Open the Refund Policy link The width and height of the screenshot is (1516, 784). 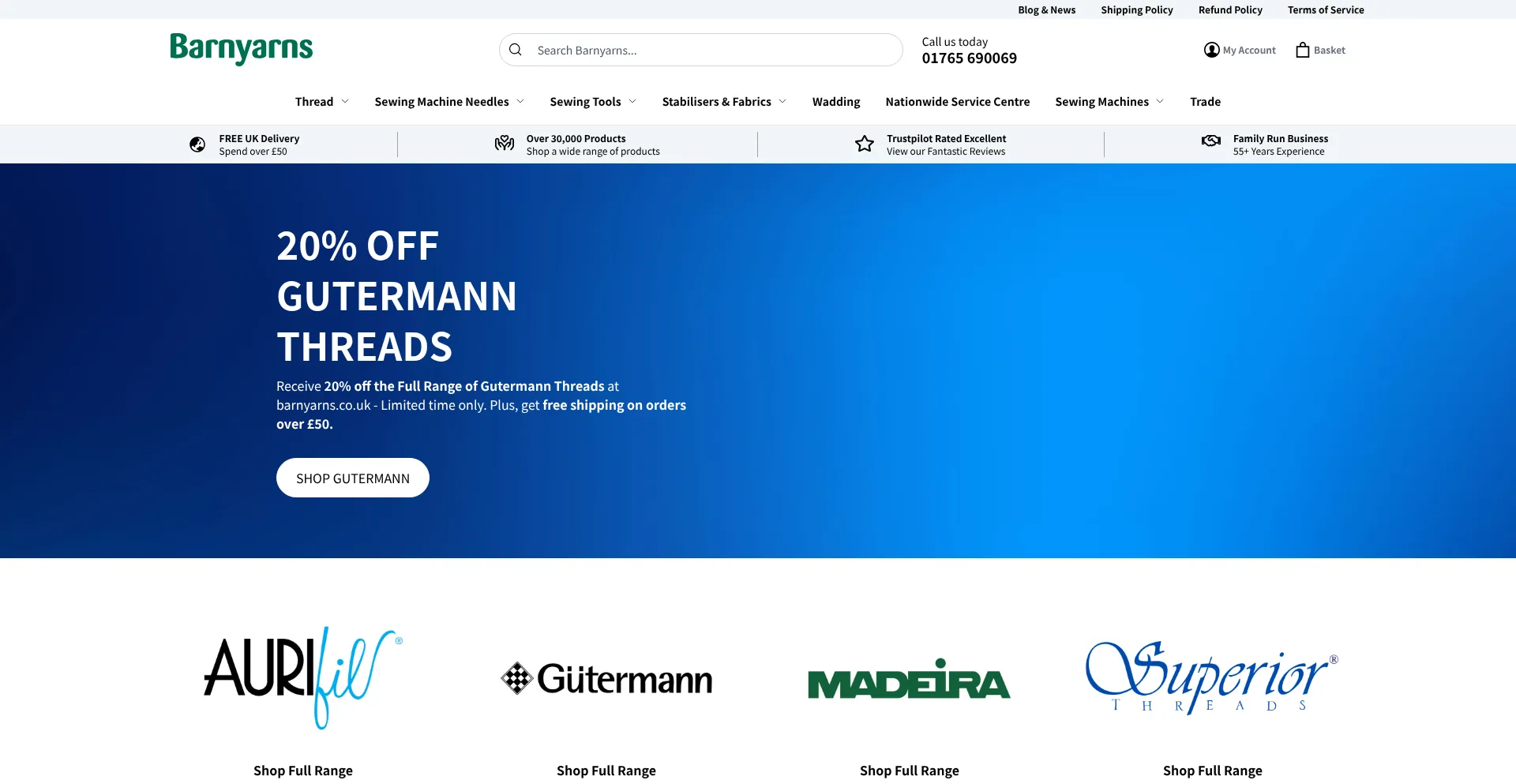click(1230, 9)
